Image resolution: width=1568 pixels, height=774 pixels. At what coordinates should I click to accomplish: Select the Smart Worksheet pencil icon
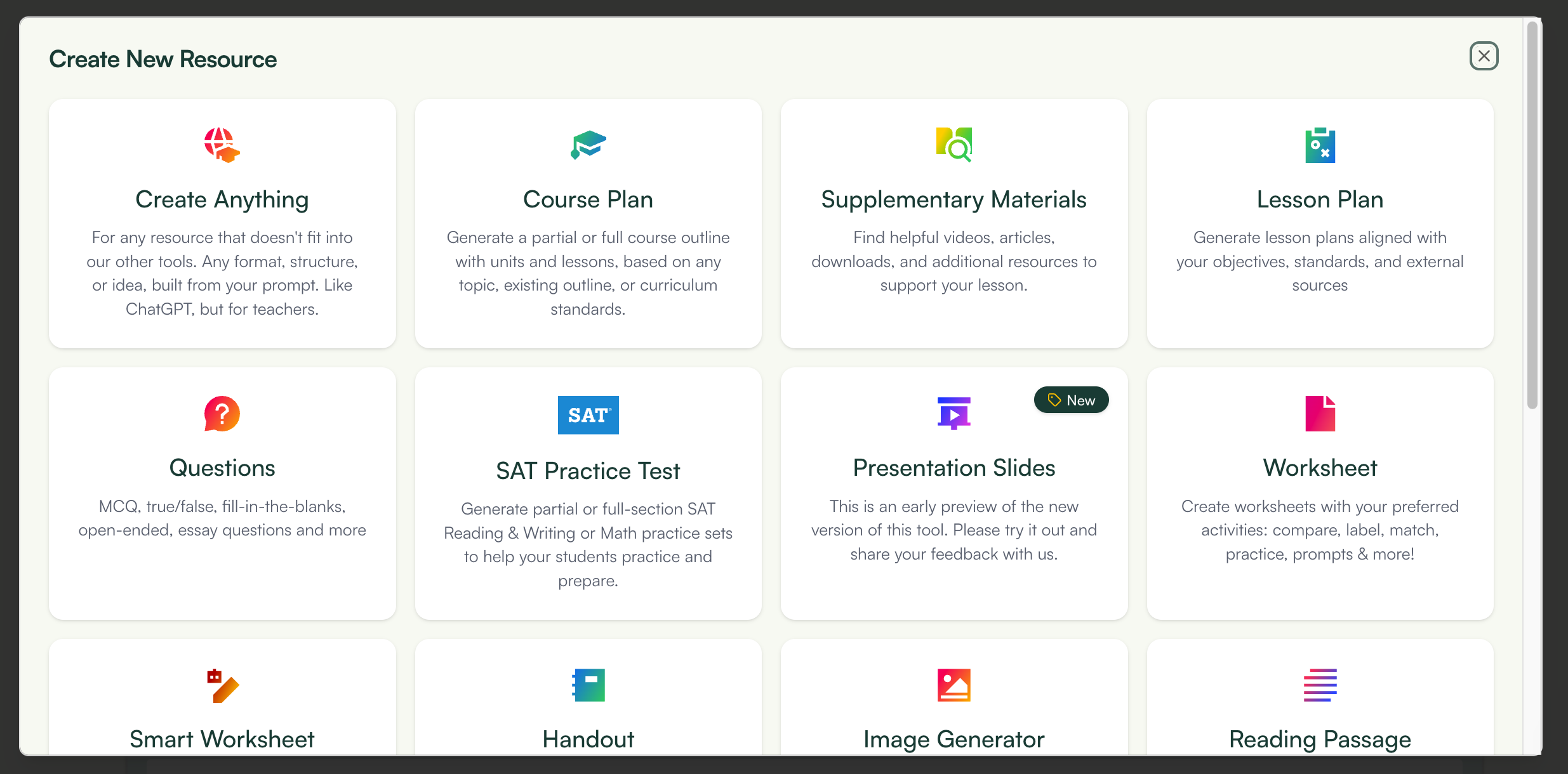click(222, 685)
